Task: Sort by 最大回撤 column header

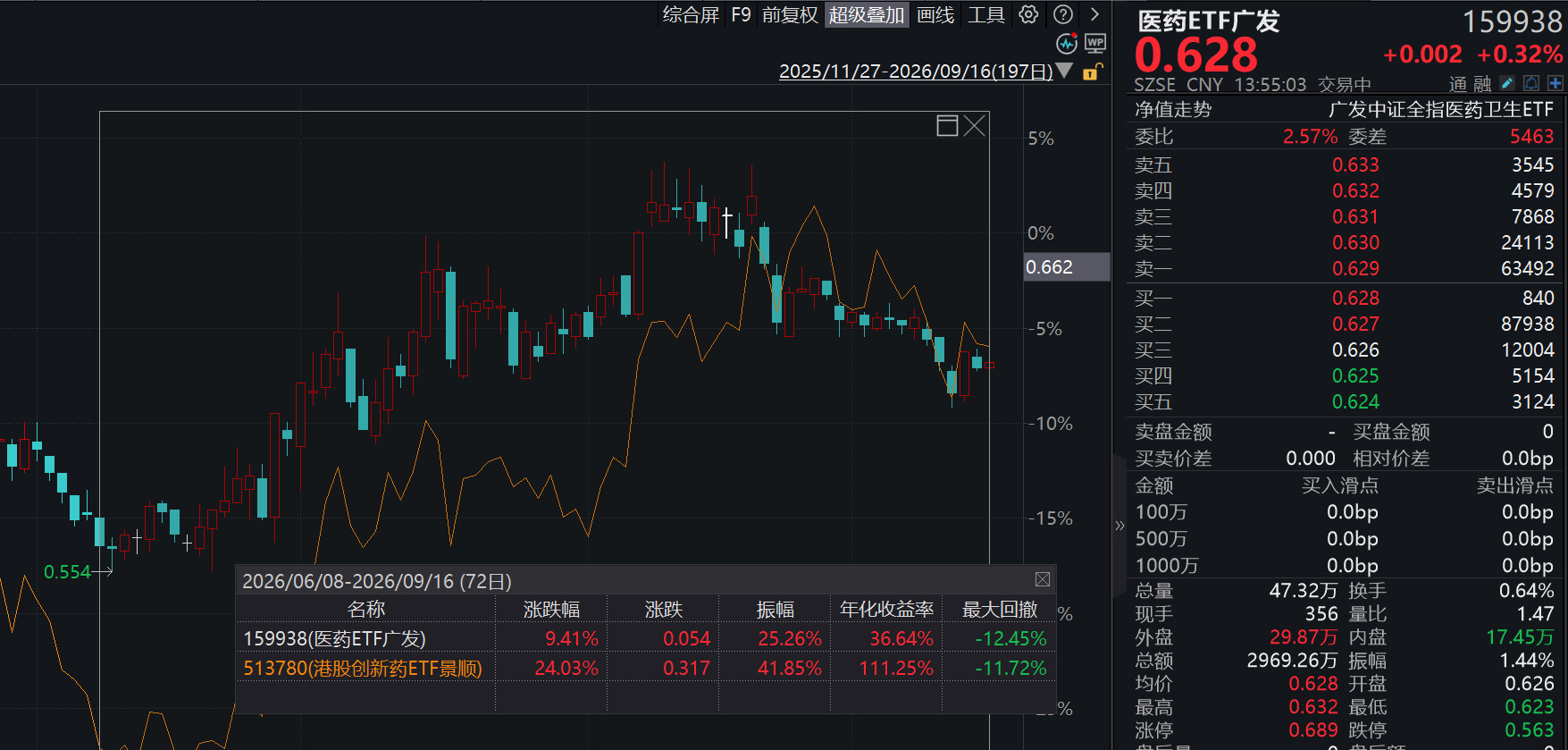Action: 1000,610
